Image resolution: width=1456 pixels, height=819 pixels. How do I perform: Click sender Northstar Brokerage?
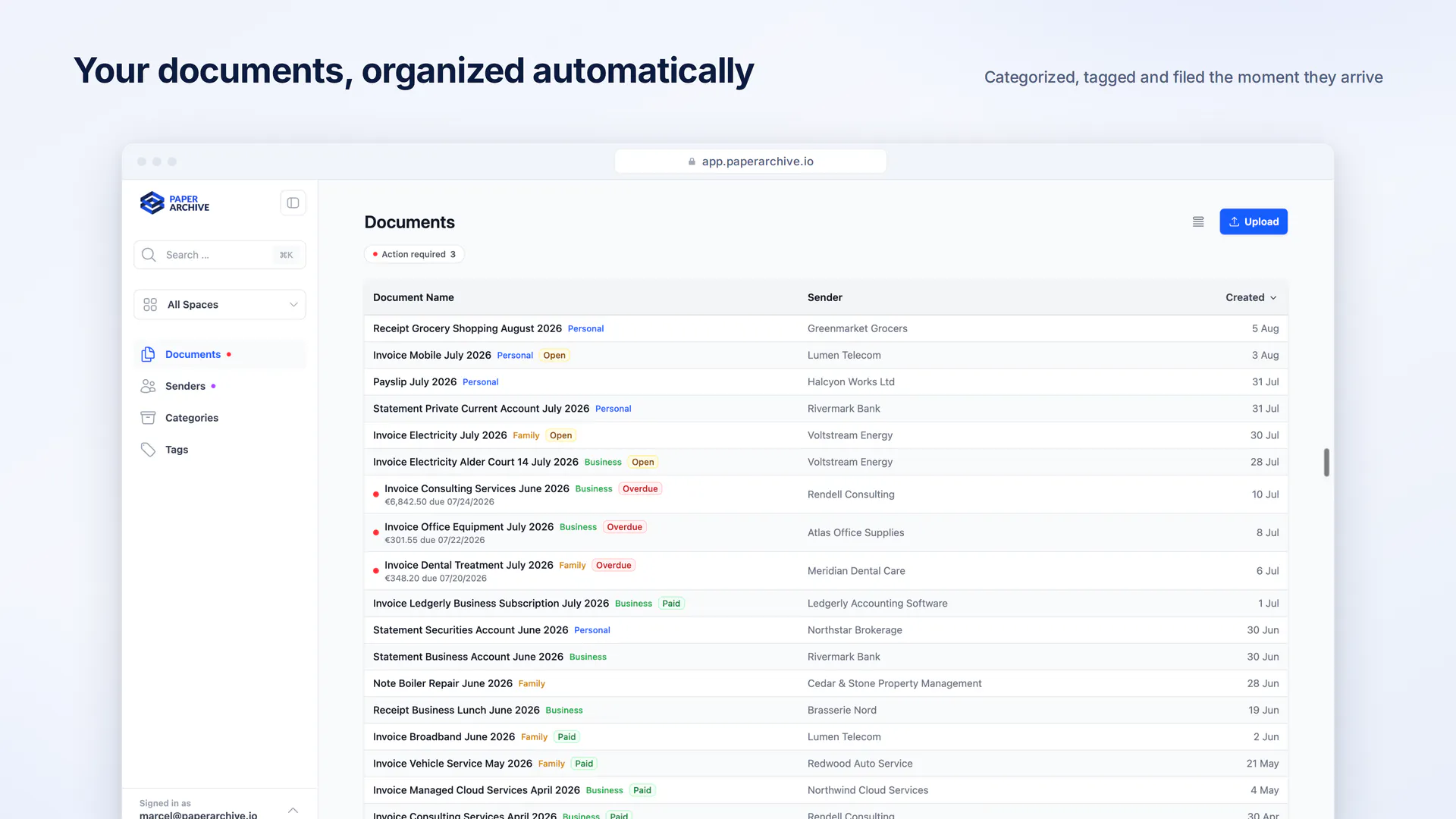click(855, 630)
